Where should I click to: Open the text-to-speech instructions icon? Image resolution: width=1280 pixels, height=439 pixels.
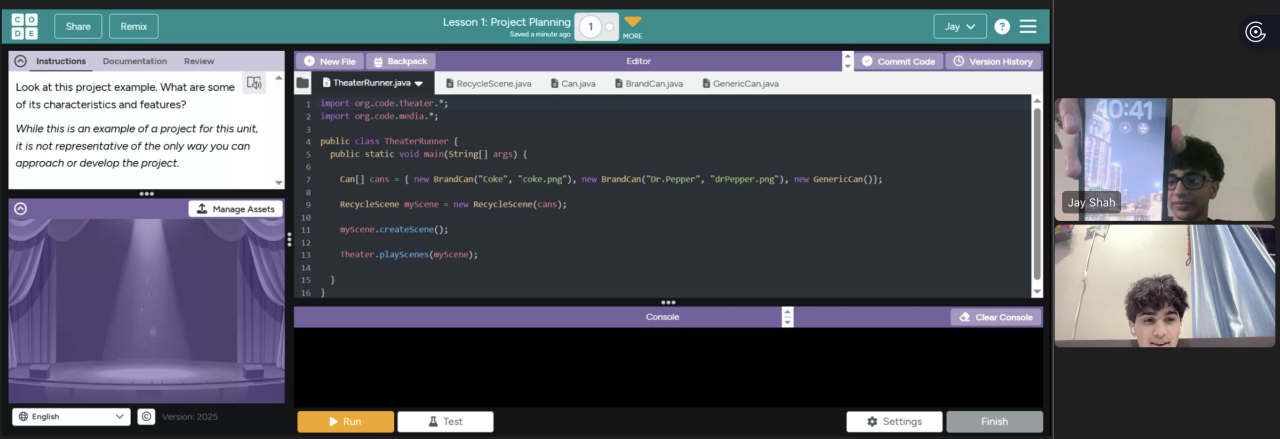254,83
